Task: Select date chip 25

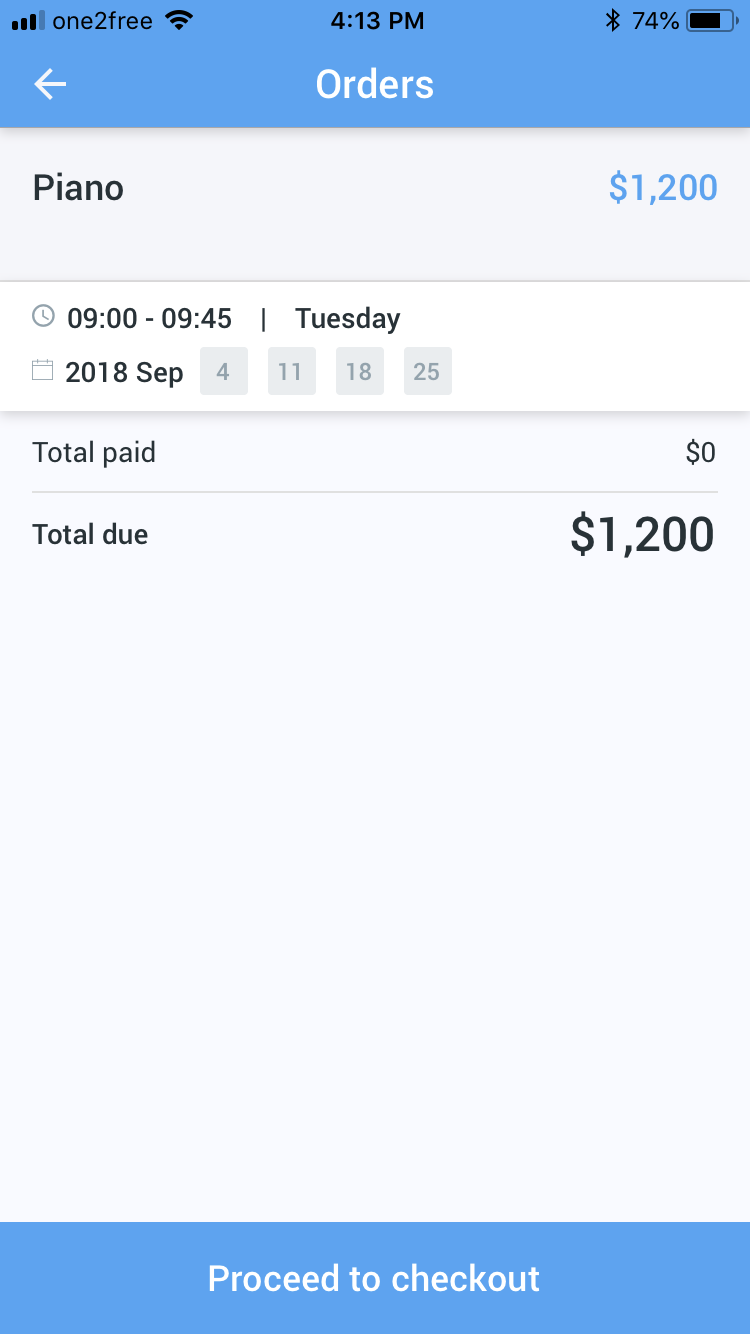Action: click(427, 371)
